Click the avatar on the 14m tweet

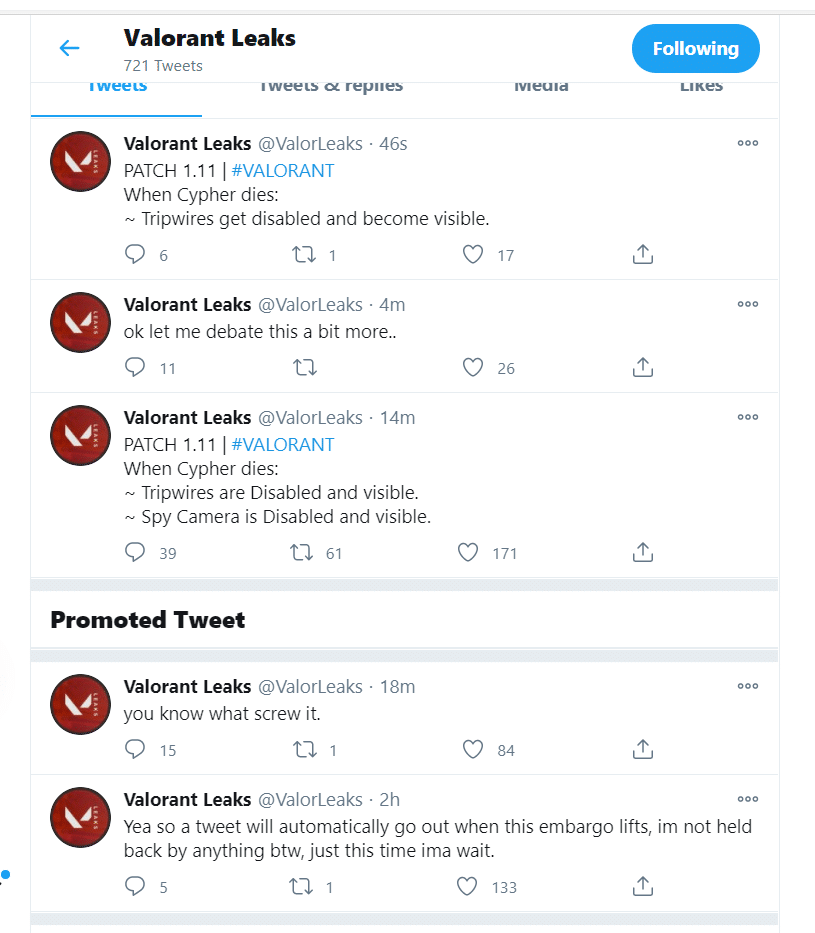(x=80, y=435)
